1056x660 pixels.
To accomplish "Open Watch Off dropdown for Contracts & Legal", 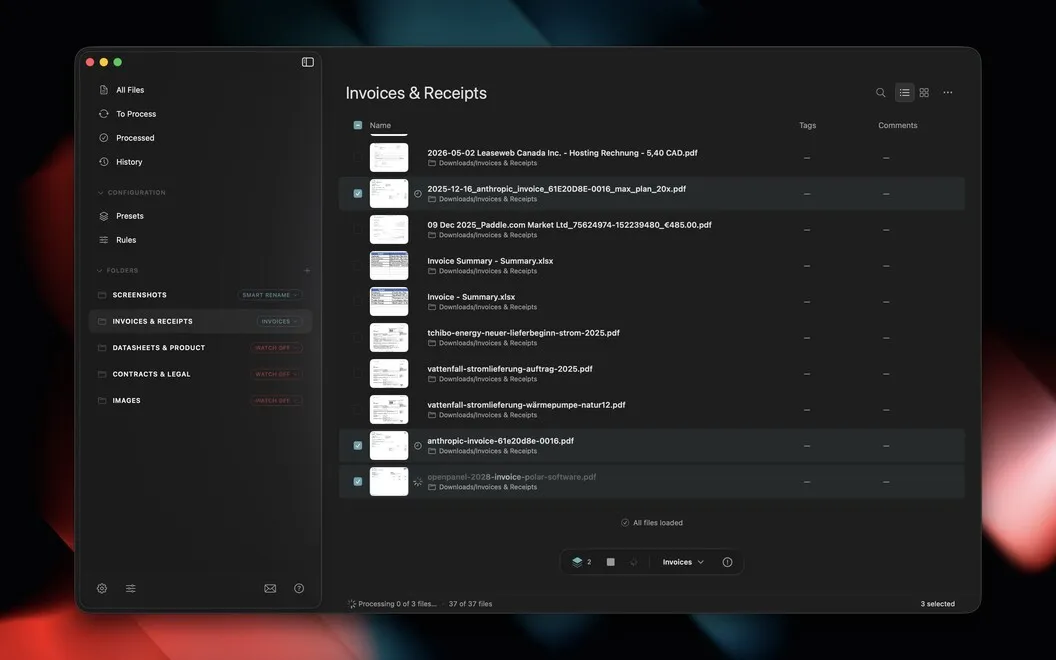I will [276, 374].
